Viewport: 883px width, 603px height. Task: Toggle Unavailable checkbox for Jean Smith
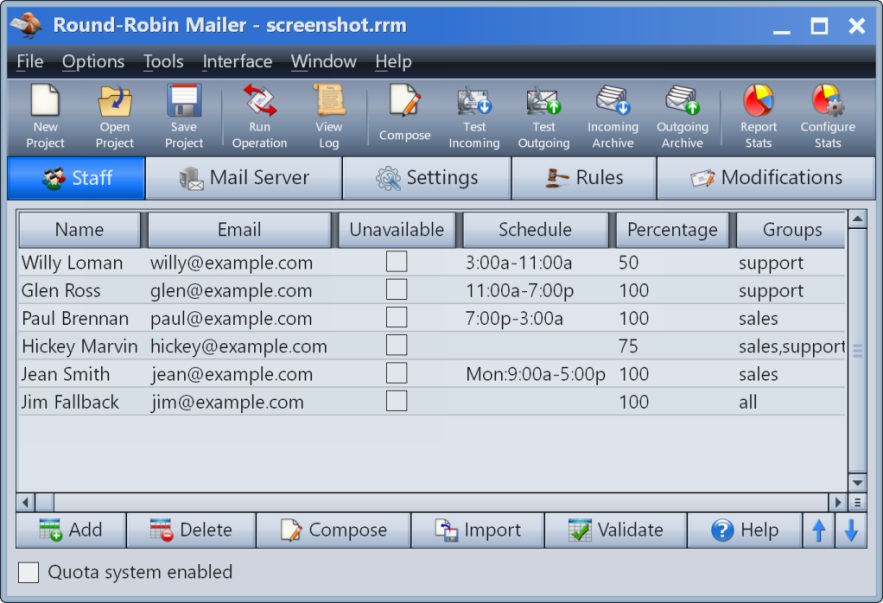click(x=397, y=373)
